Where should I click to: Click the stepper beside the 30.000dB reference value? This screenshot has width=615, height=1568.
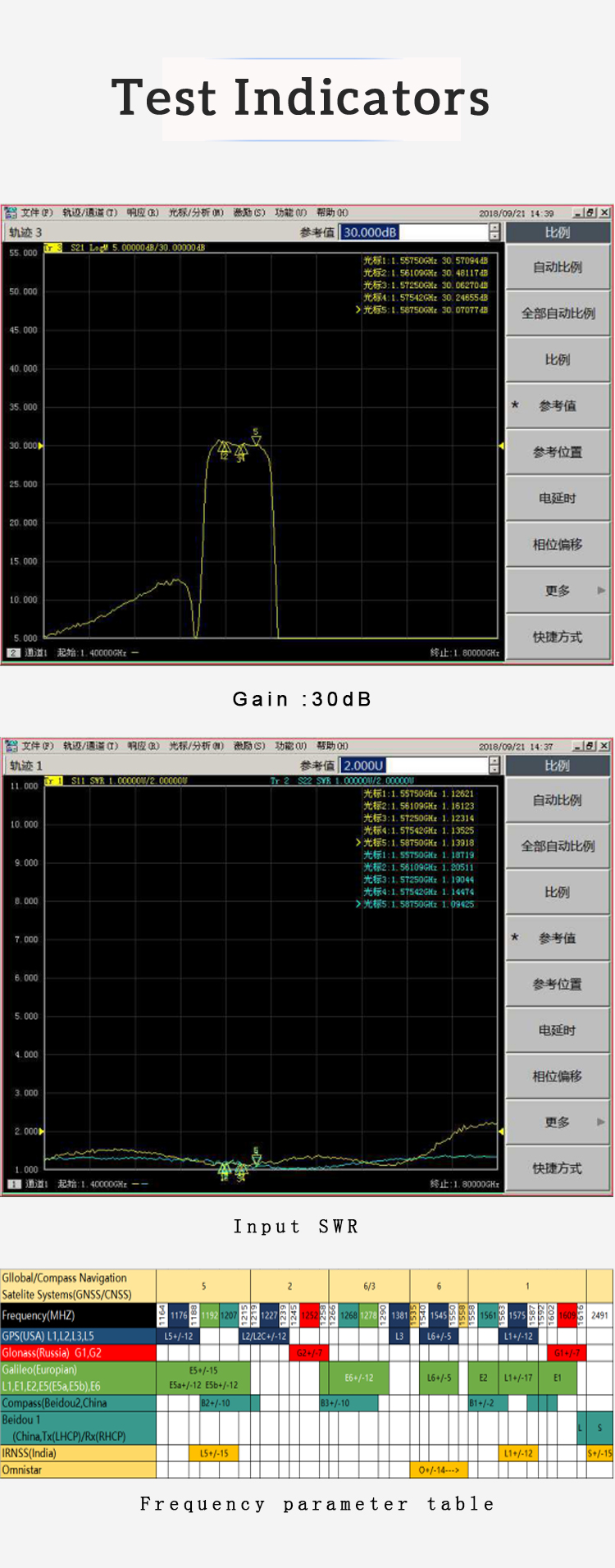[494, 232]
